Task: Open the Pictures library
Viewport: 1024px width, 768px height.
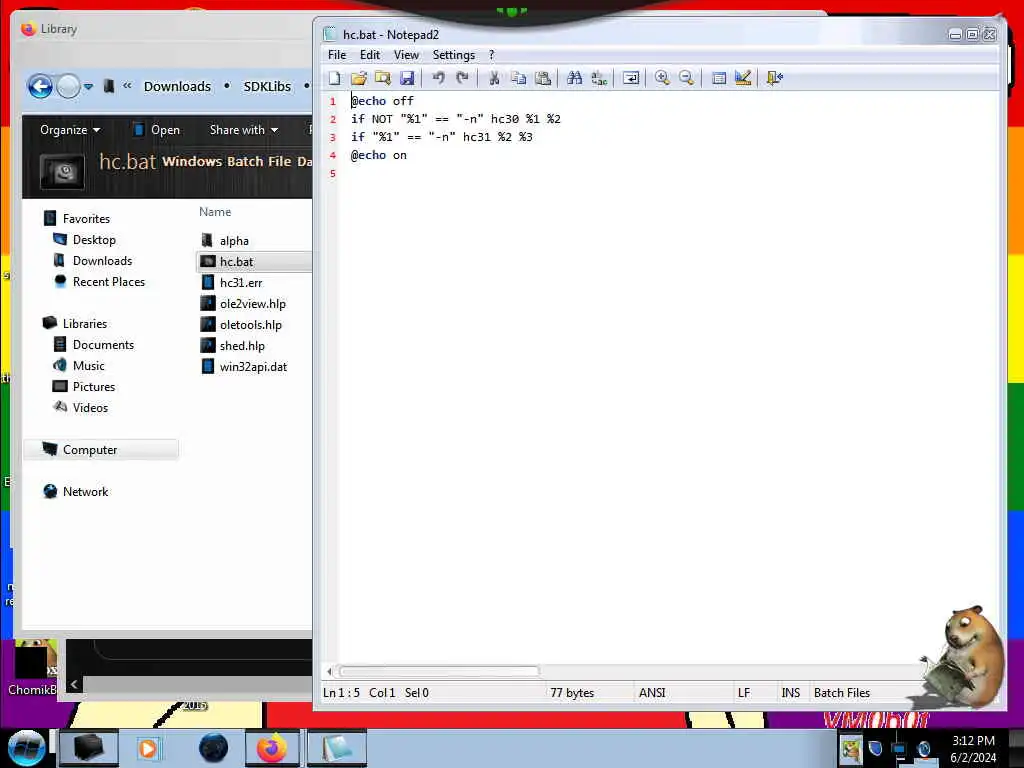Action: tap(93, 387)
